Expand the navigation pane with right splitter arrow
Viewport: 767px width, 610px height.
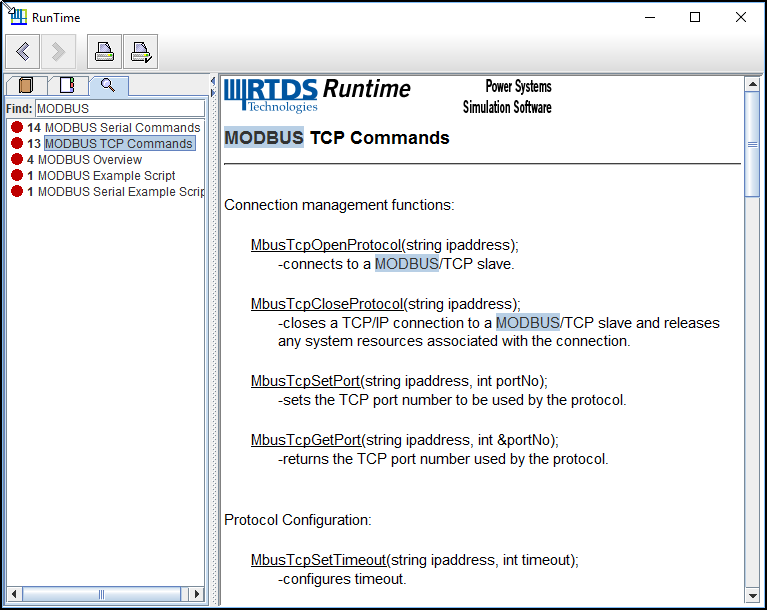point(213,92)
